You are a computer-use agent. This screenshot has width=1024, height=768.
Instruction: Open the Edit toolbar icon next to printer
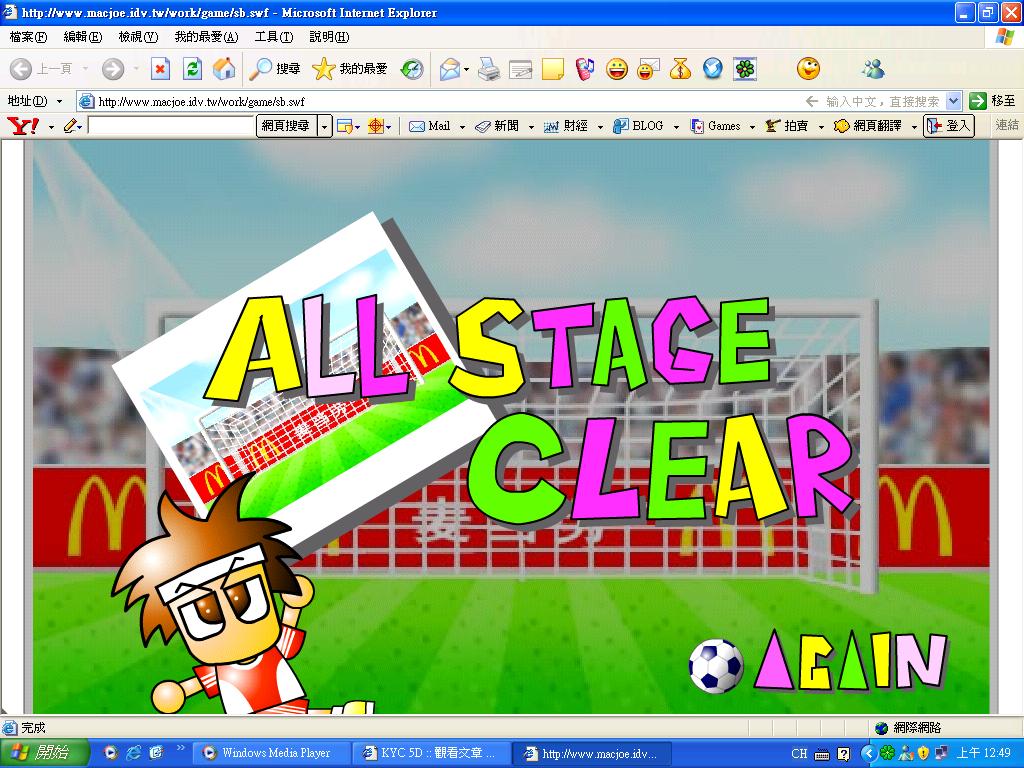[x=520, y=69]
